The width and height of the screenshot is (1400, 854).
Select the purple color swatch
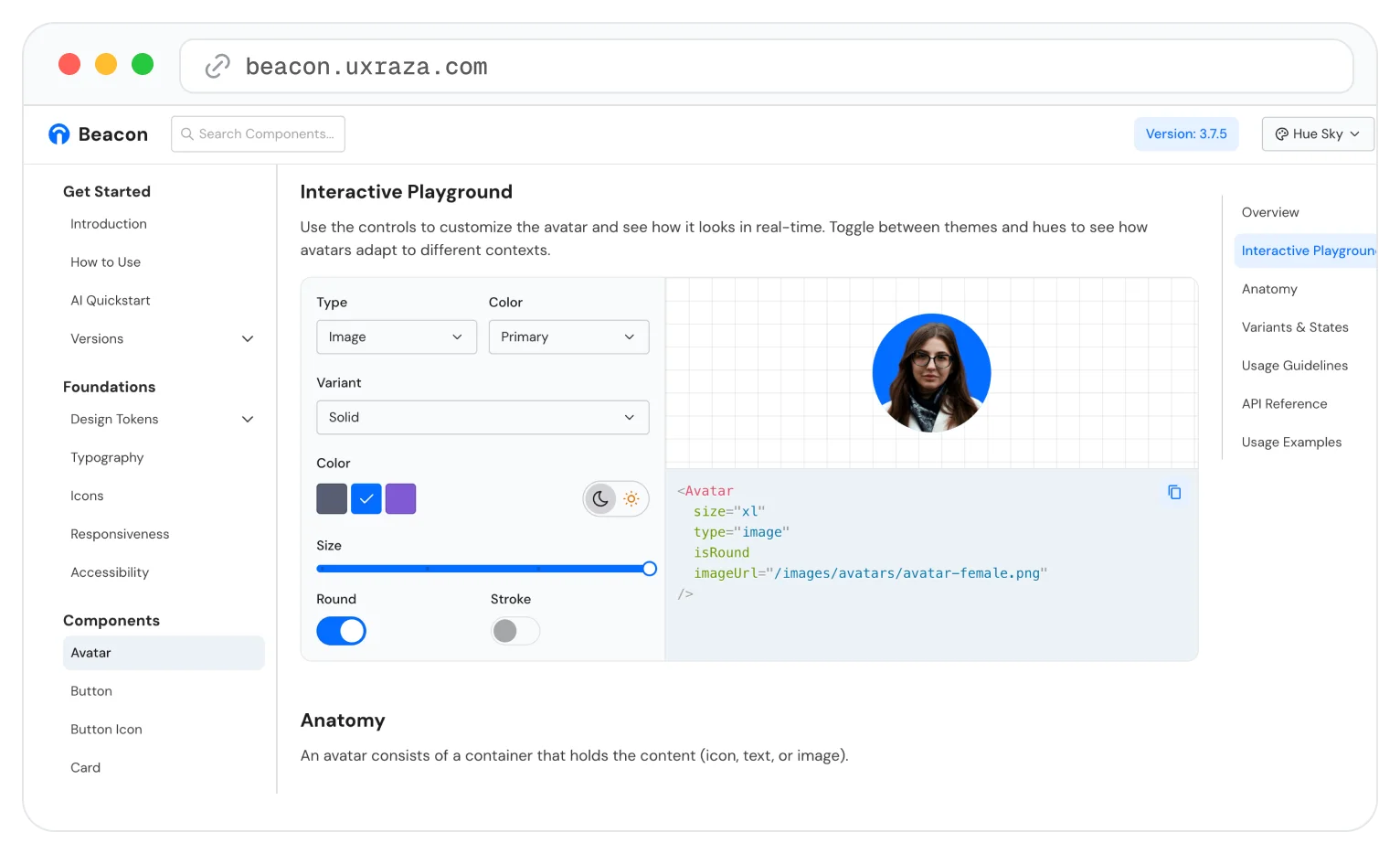(400, 498)
